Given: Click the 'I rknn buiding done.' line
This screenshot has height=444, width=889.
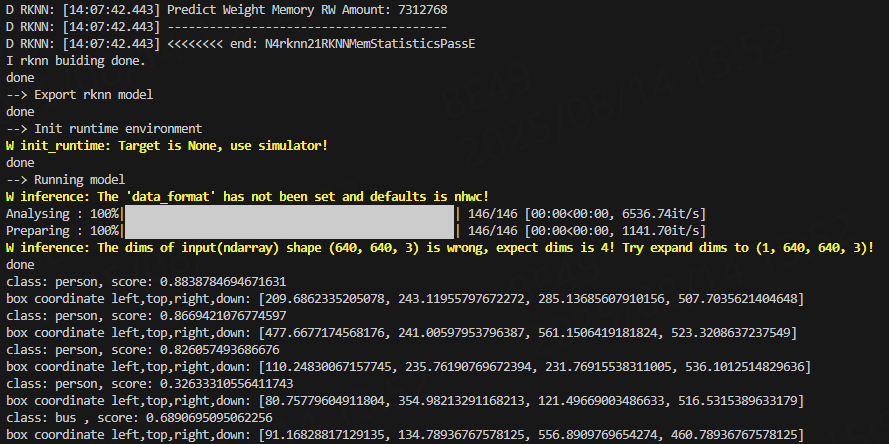Looking at the screenshot, I should pyautogui.click(x=76, y=61).
